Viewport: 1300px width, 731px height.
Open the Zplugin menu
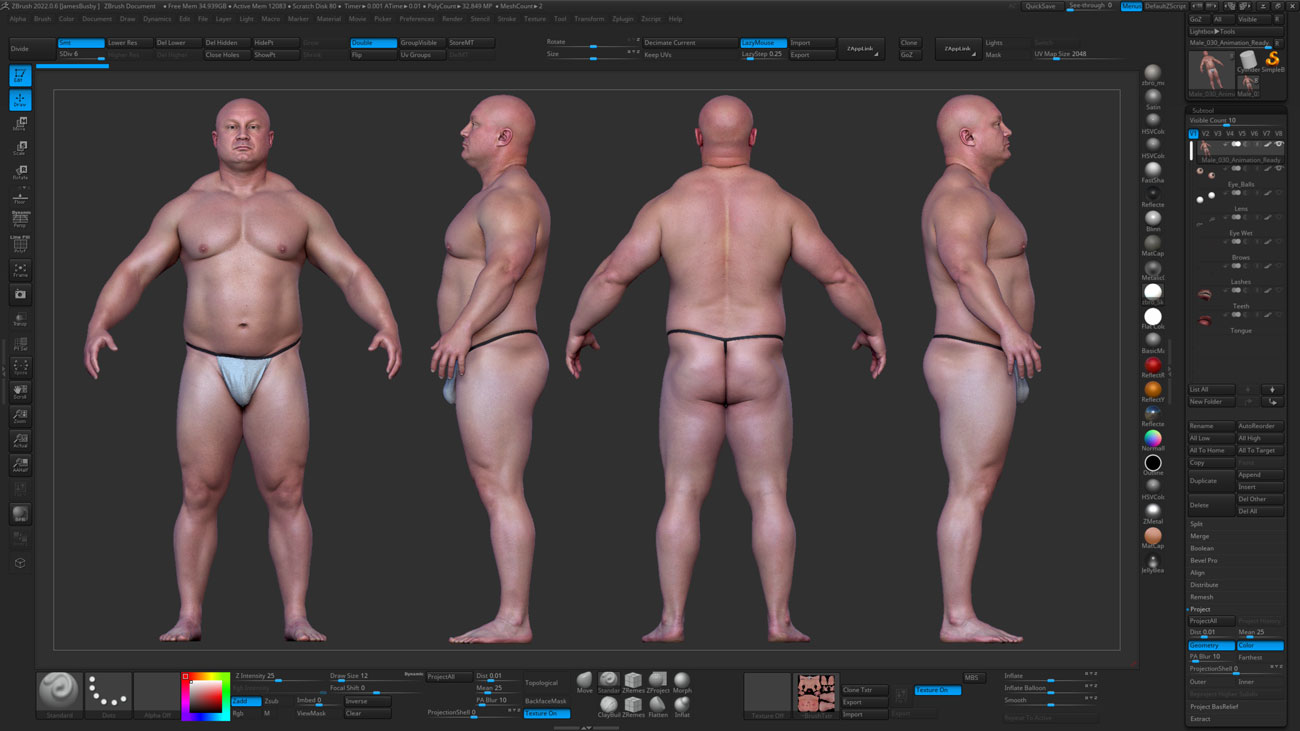(x=622, y=18)
